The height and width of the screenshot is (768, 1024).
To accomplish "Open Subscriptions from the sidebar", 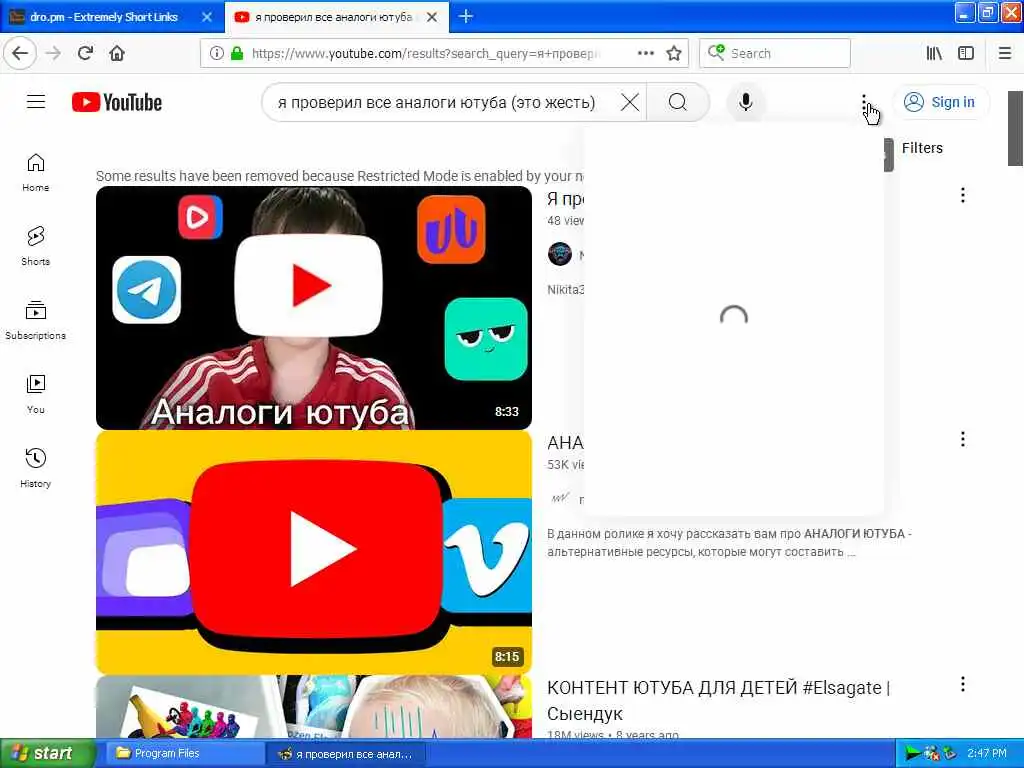I will (36, 320).
